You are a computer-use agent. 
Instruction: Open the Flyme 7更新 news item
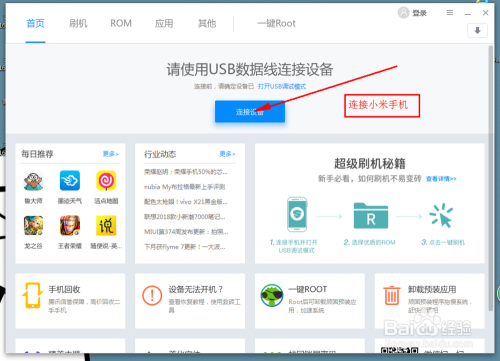point(185,247)
